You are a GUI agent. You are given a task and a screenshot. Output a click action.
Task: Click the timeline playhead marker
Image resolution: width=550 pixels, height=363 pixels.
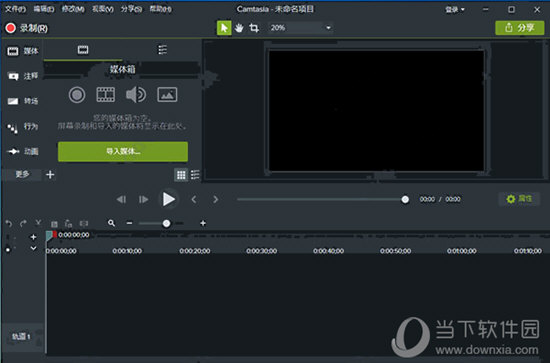(x=51, y=235)
